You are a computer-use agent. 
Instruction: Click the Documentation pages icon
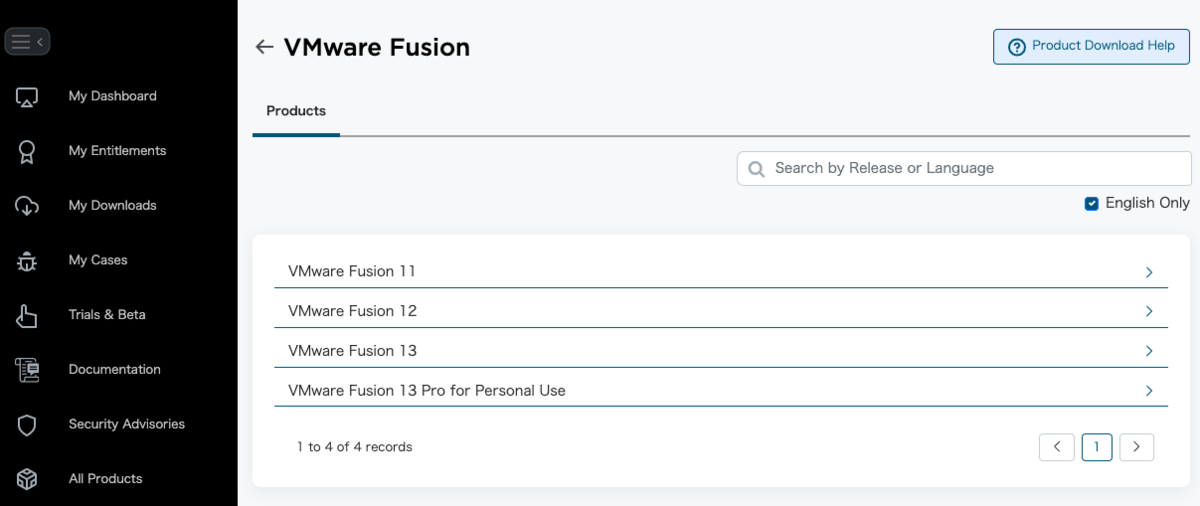click(27, 370)
